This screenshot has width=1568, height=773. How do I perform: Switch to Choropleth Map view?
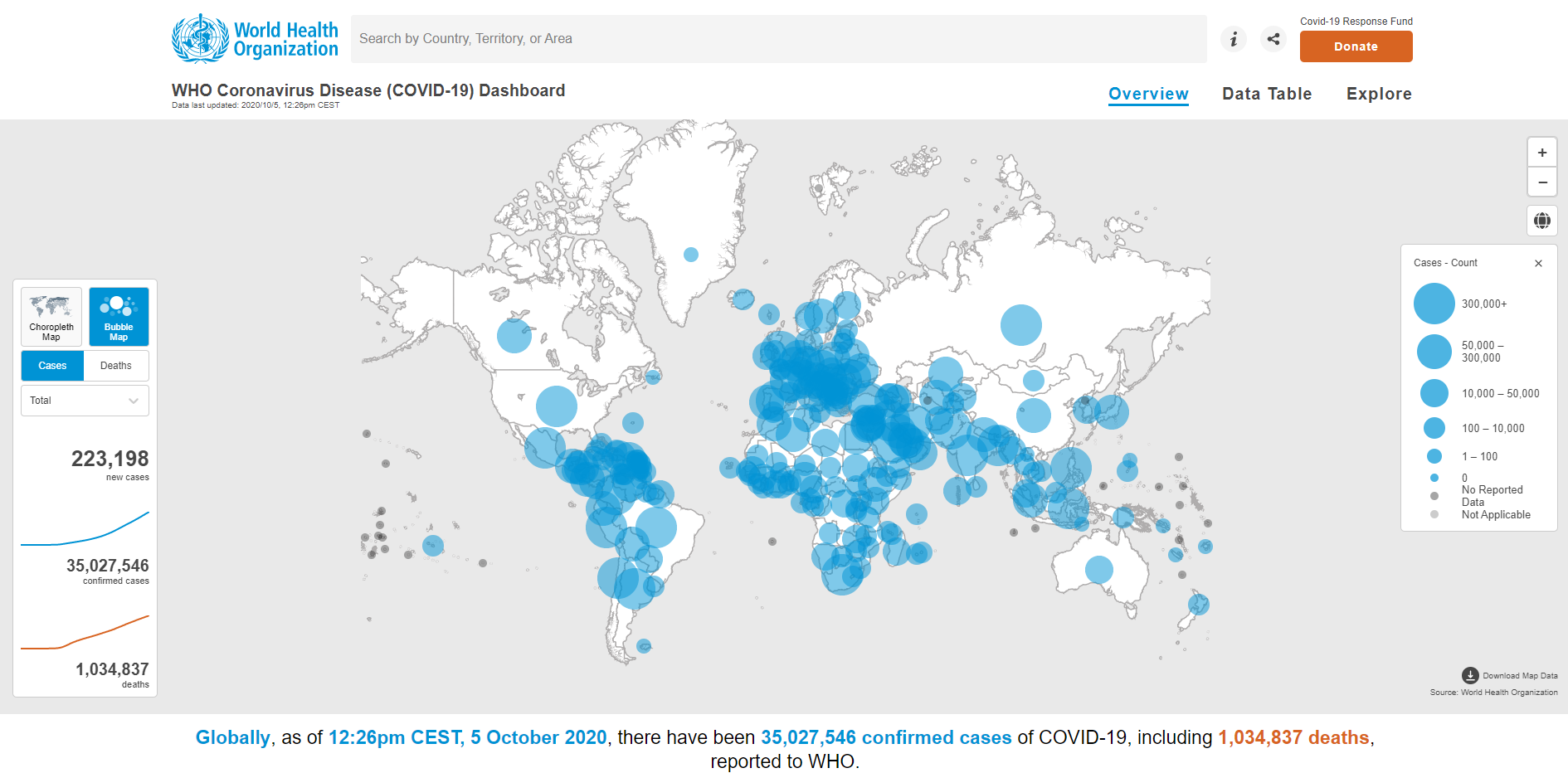[51, 316]
